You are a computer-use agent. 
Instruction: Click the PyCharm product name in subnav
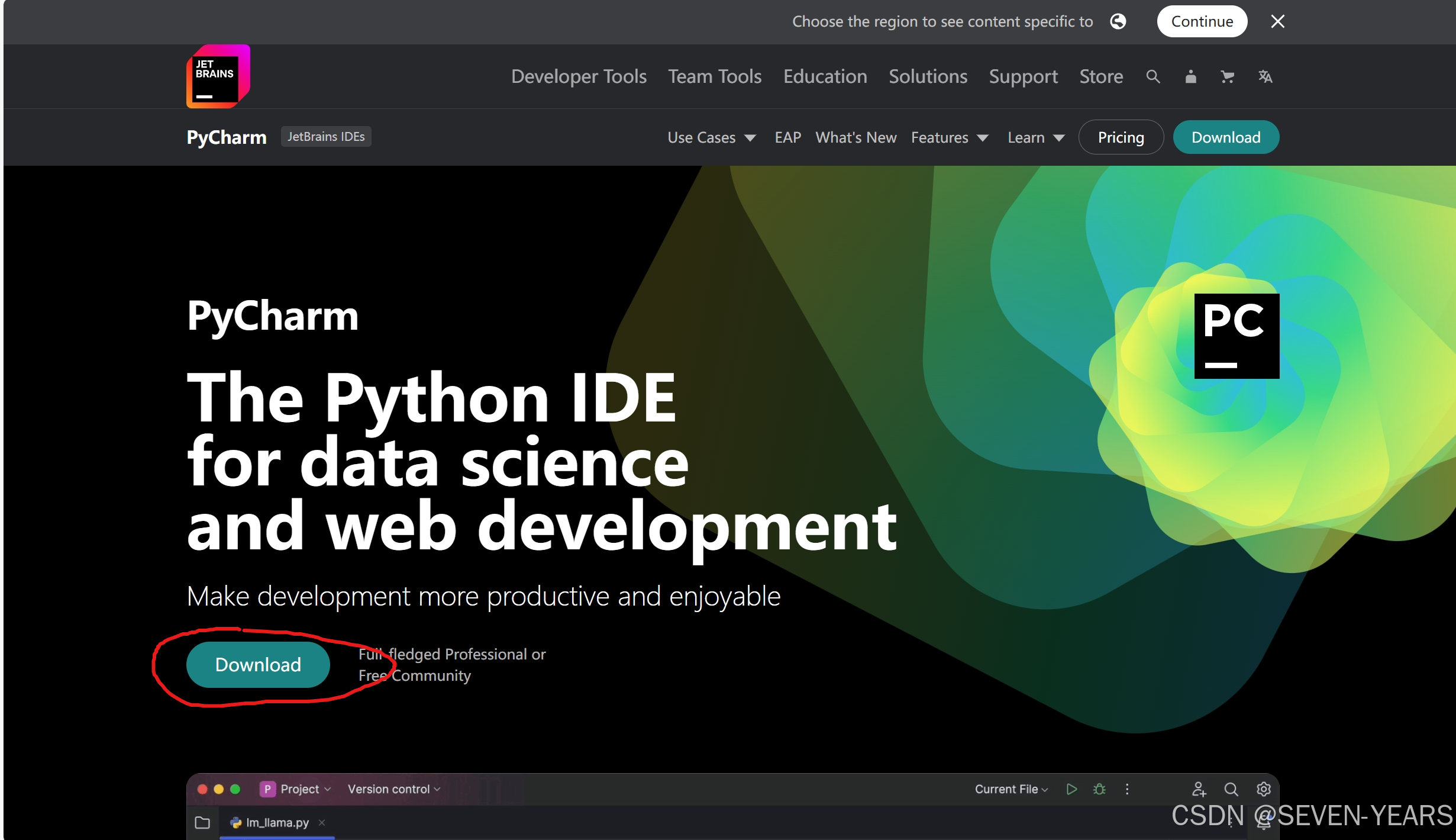pos(227,137)
